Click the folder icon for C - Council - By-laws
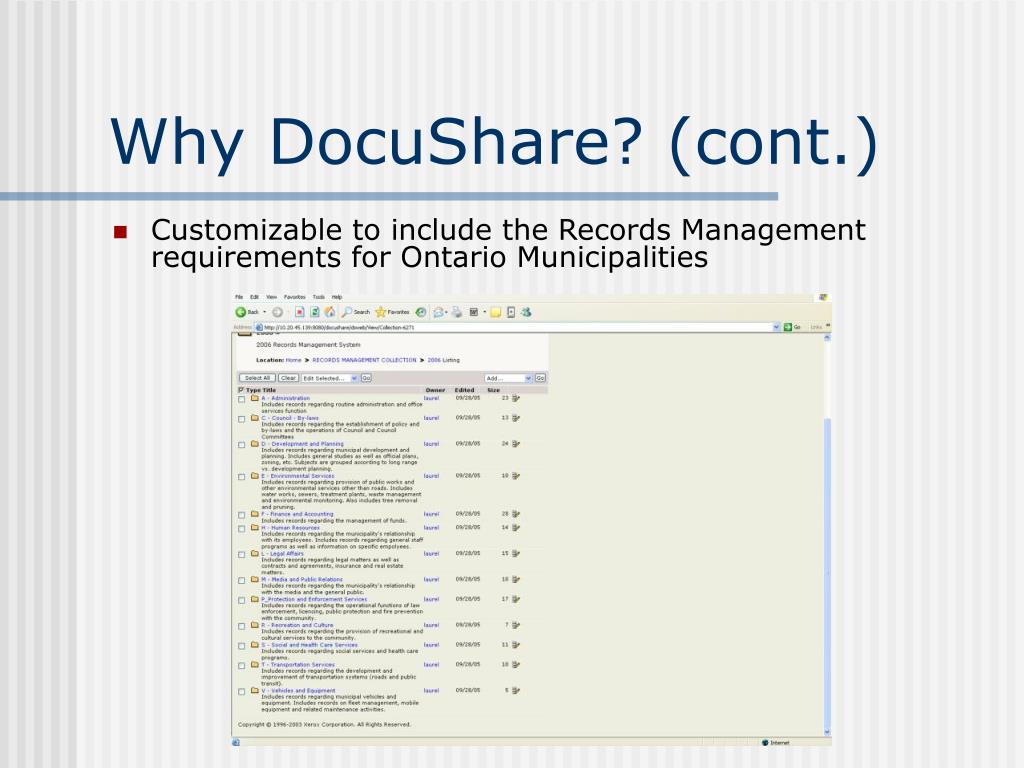Screen dimensions: 1024x768 255,417
